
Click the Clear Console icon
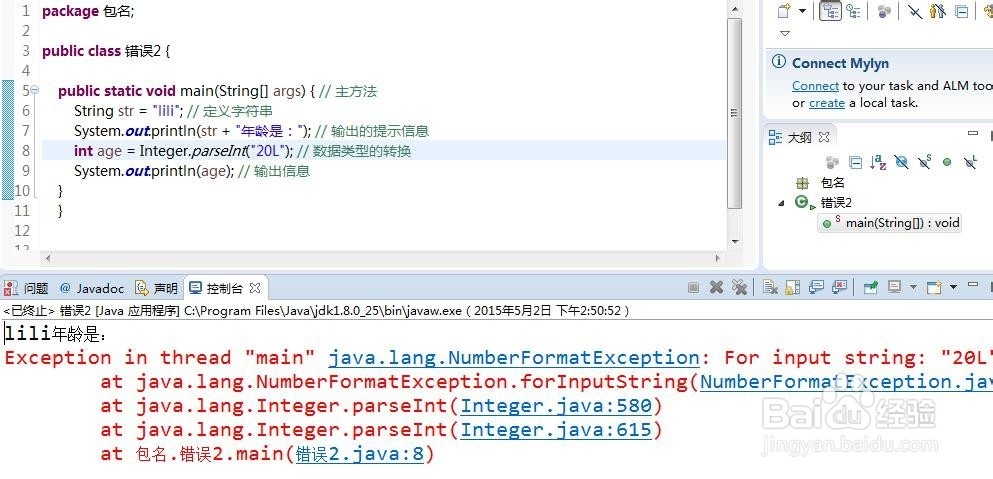770,288
